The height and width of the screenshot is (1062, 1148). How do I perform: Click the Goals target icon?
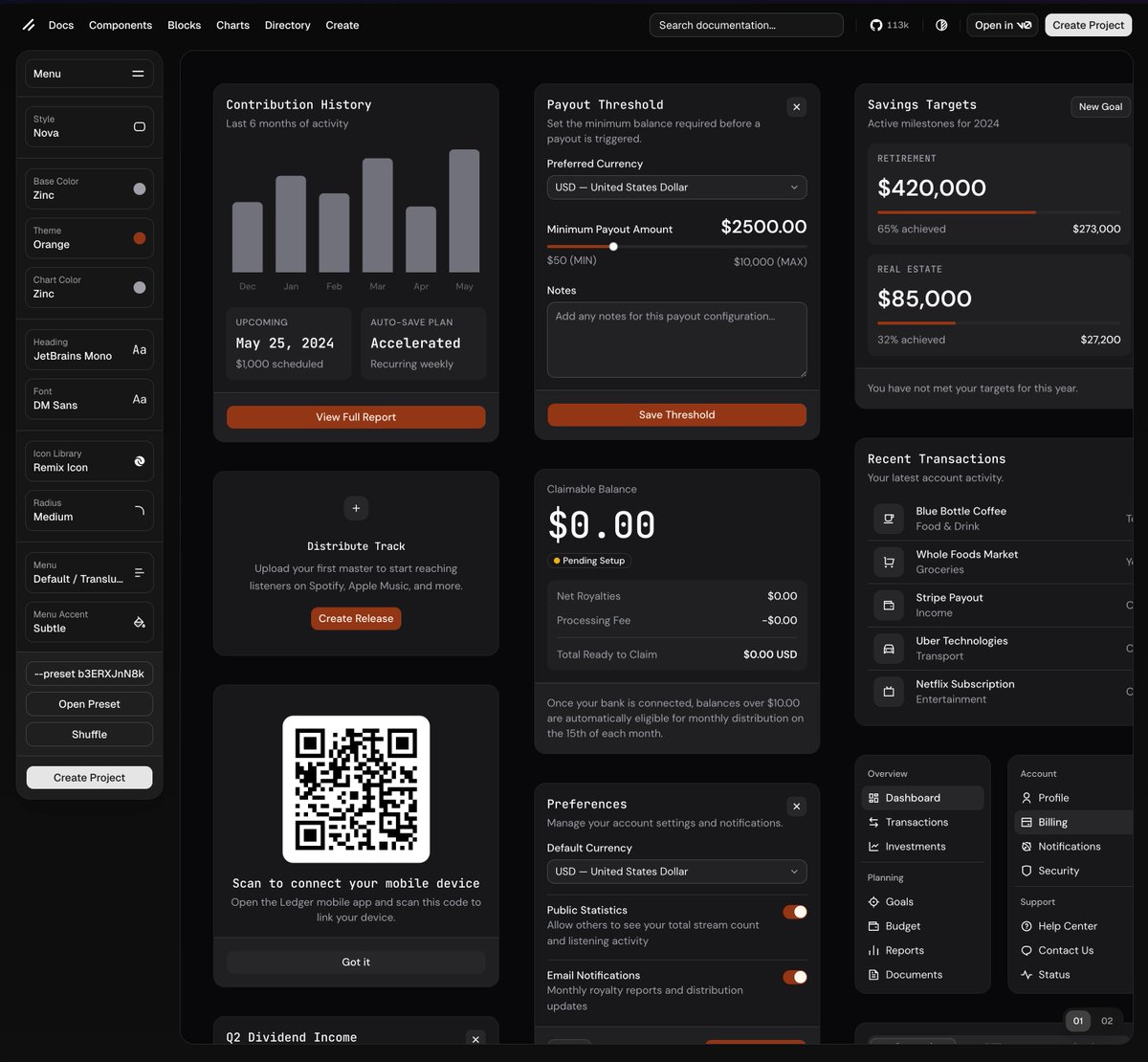click(x=873, y=902)
